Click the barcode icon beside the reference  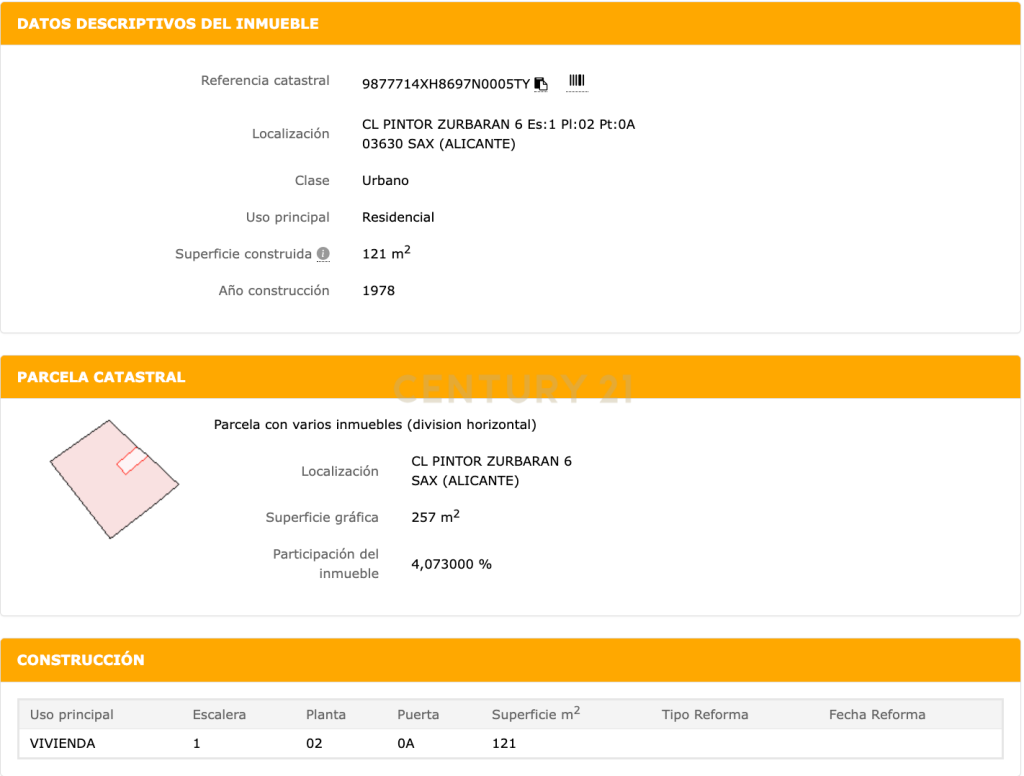577,82
